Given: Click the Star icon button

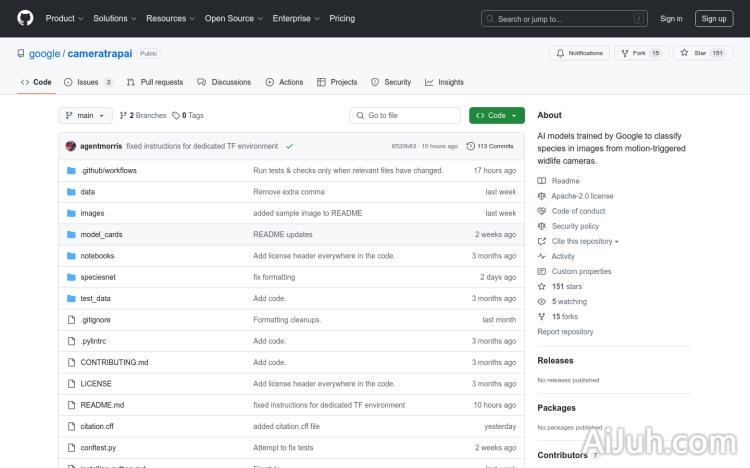Looking at the screenshot, I should pos(685,53).
